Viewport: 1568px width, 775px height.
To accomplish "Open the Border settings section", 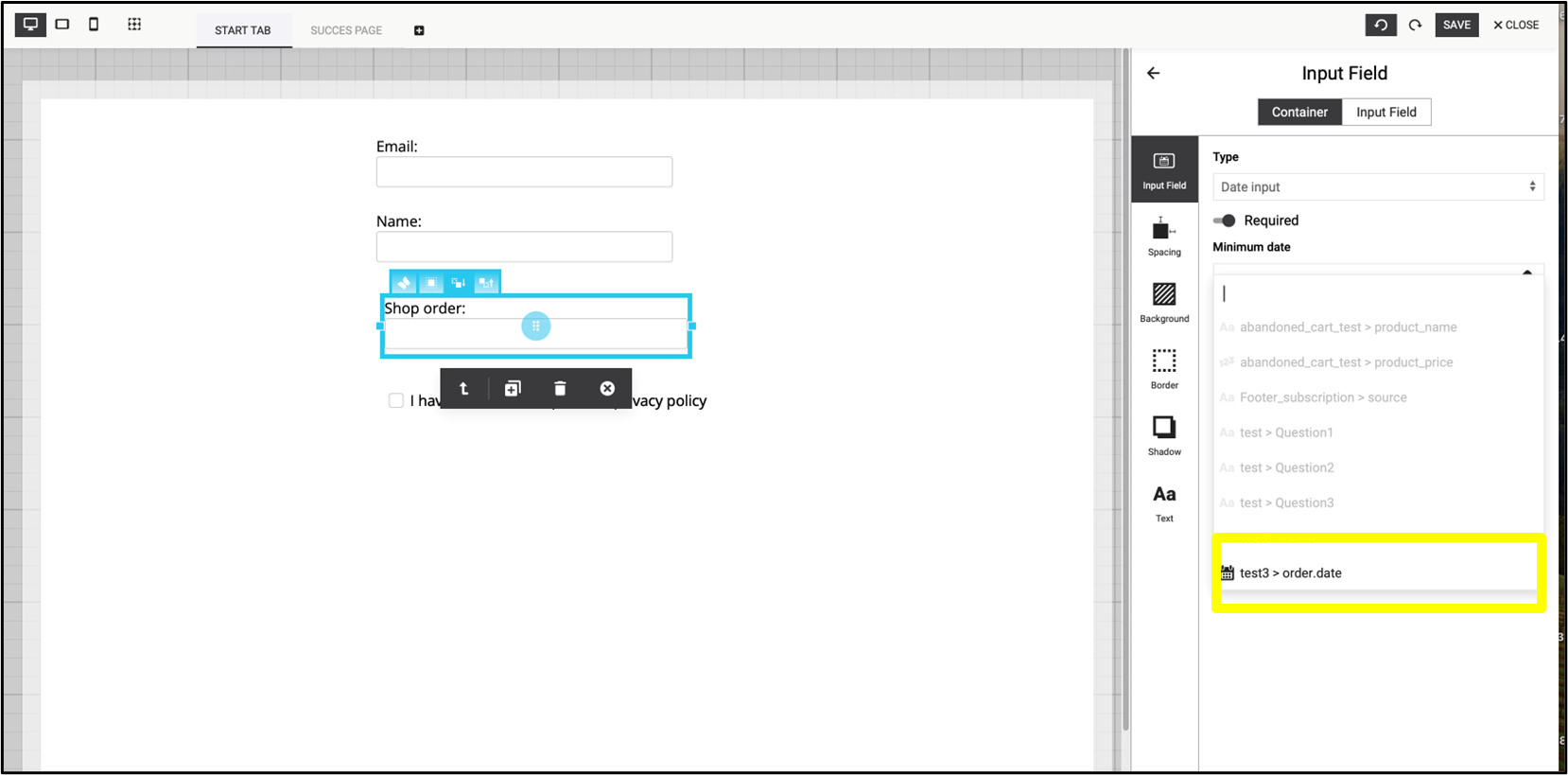I will click(1164, 369).
